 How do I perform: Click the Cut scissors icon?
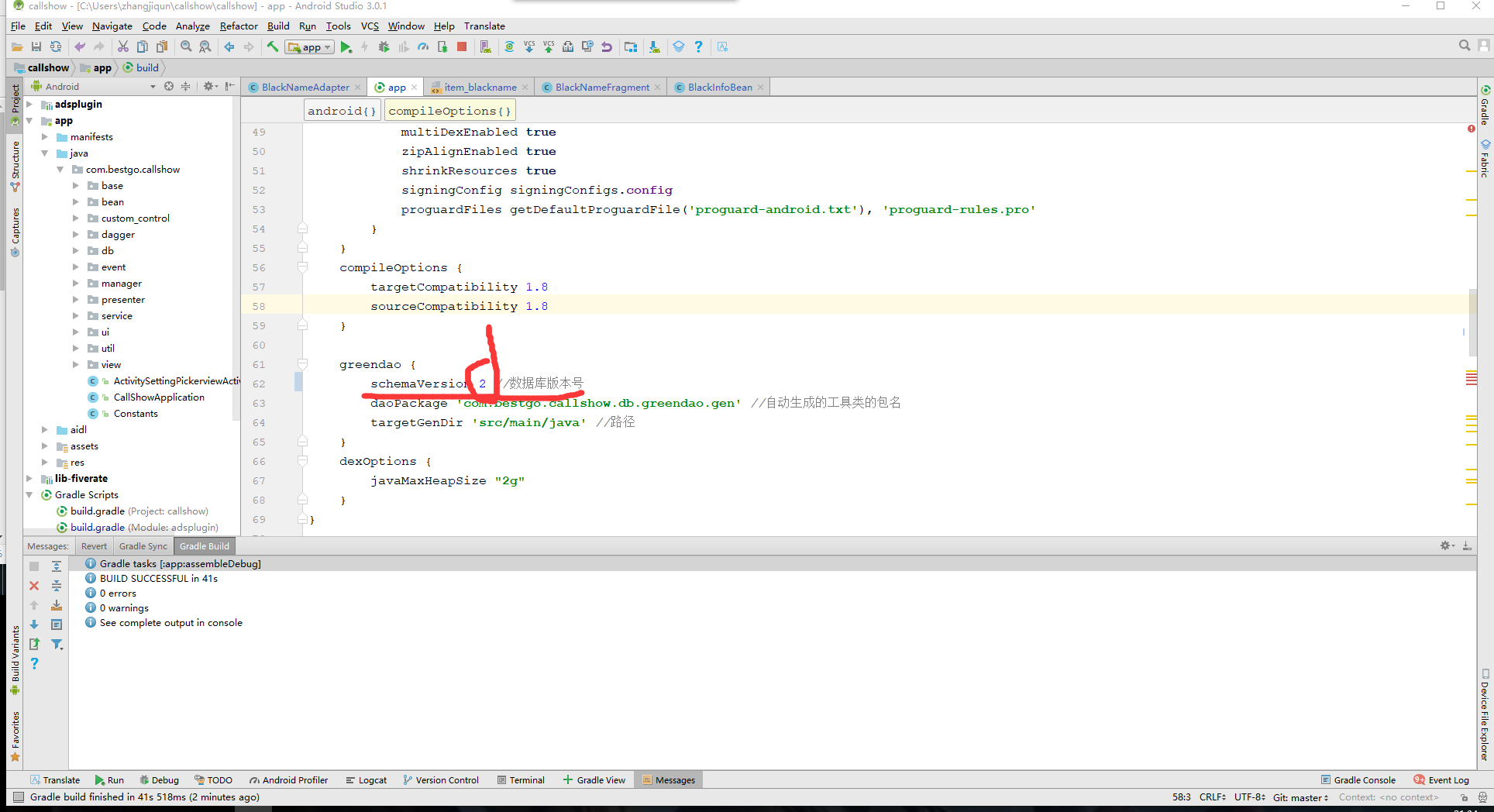123,47
